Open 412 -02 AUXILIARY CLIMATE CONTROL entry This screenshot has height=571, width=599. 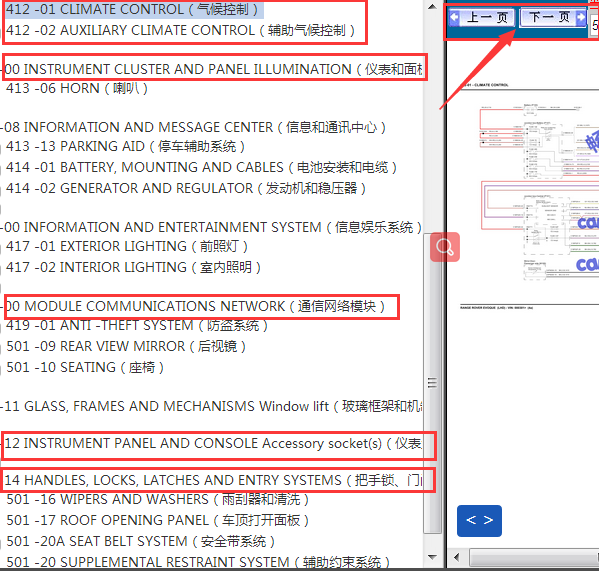(x=180, y=30)
